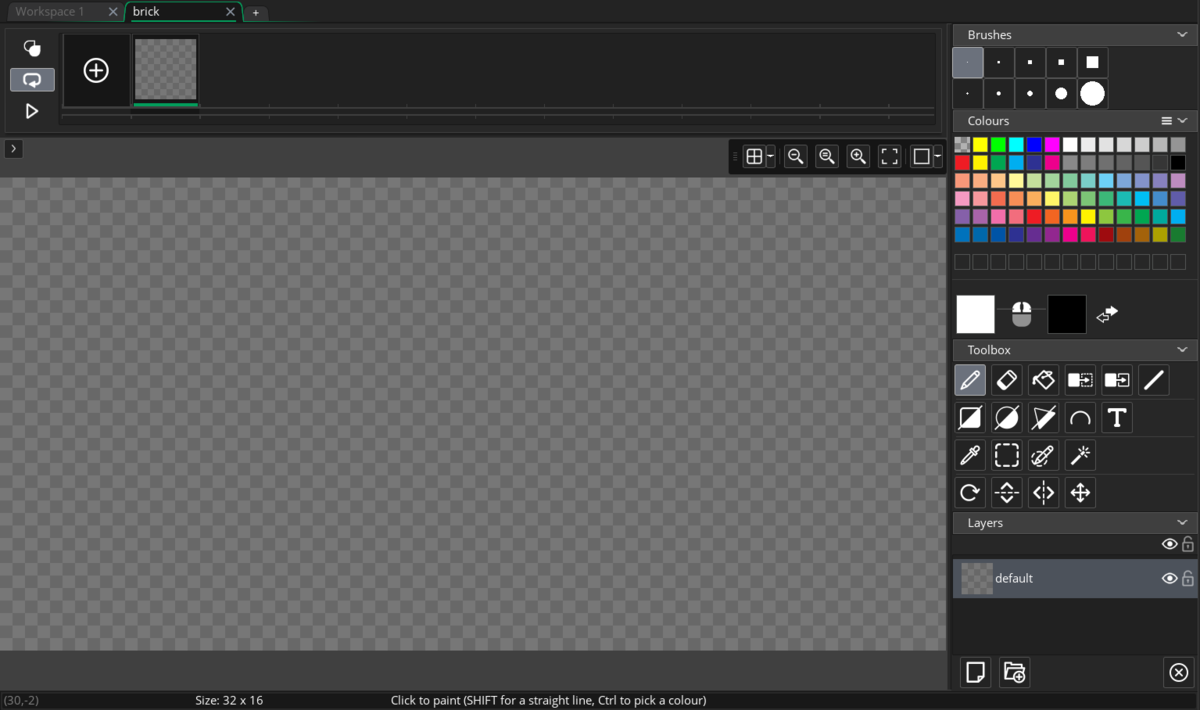
Task: Swap primary and secondary colours
Action: pyautogui.click(x=1107, y=314)
